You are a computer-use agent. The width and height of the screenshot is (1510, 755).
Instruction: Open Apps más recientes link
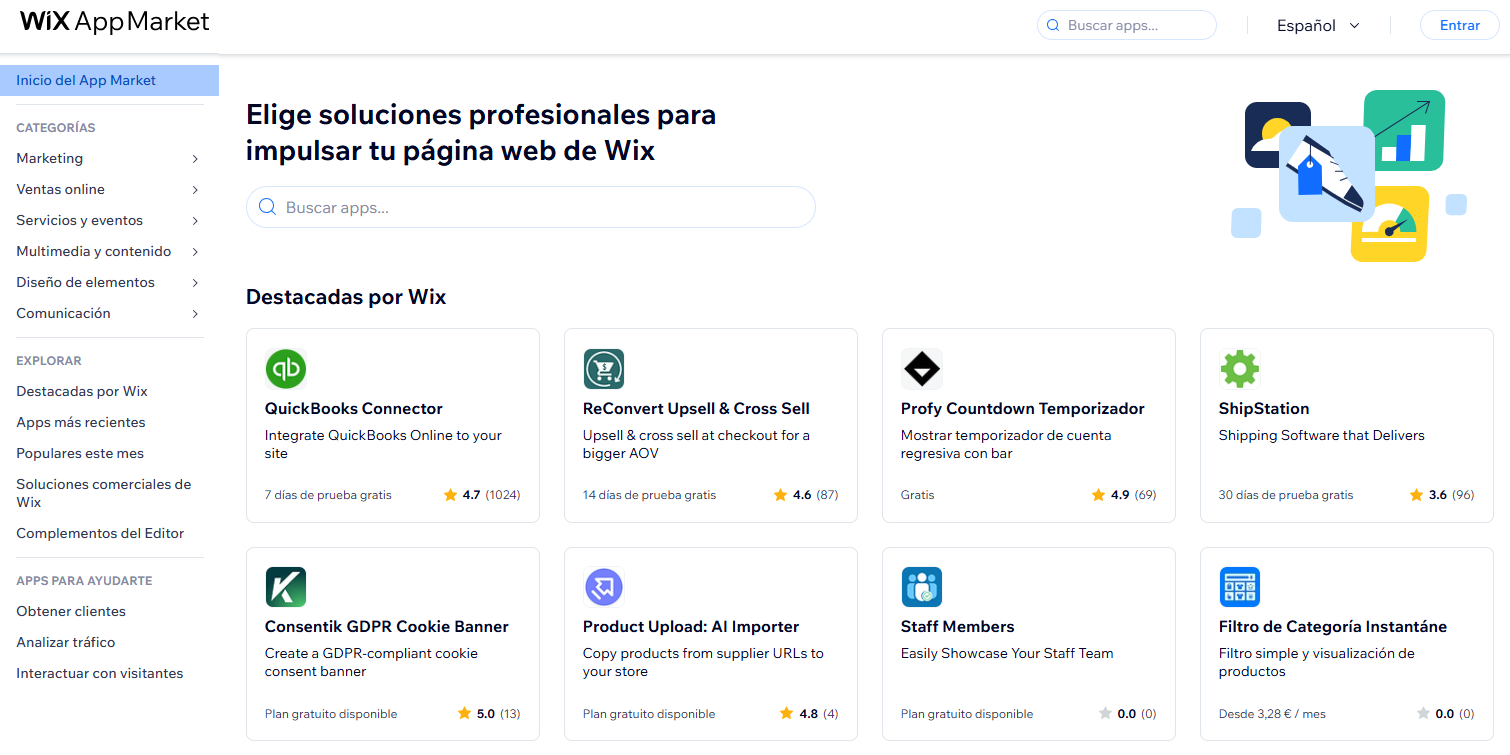pyautogui.click(x=81, y=422)
